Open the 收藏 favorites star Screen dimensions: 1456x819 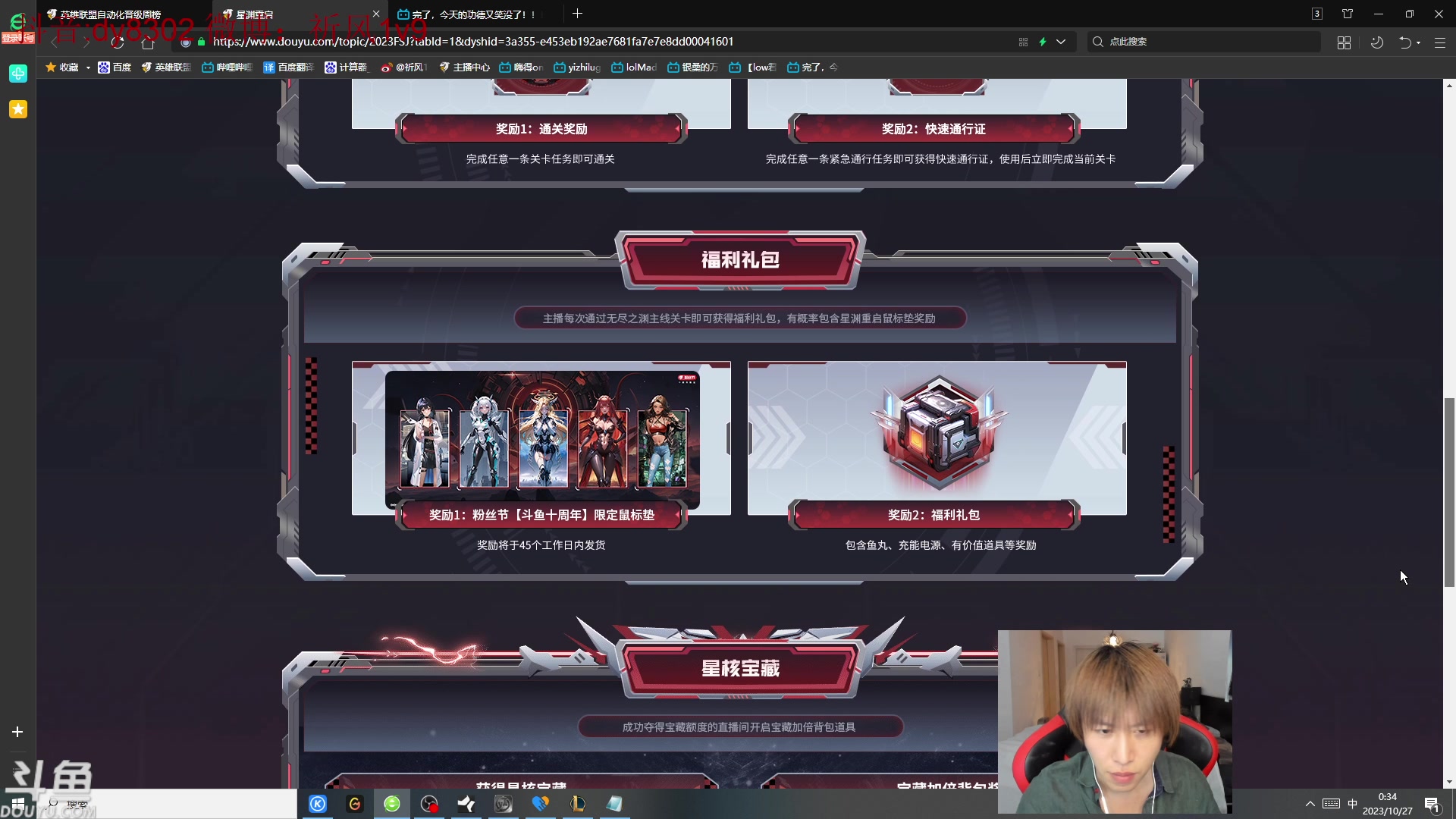click(x=61, y=67)
